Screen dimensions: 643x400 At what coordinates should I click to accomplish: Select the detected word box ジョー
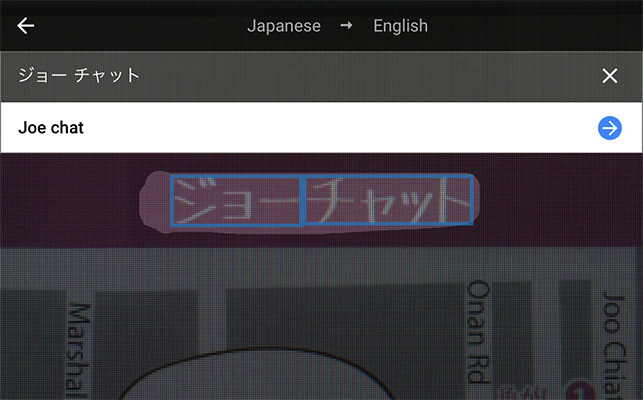pyautogui.click(x=237, y=201)
